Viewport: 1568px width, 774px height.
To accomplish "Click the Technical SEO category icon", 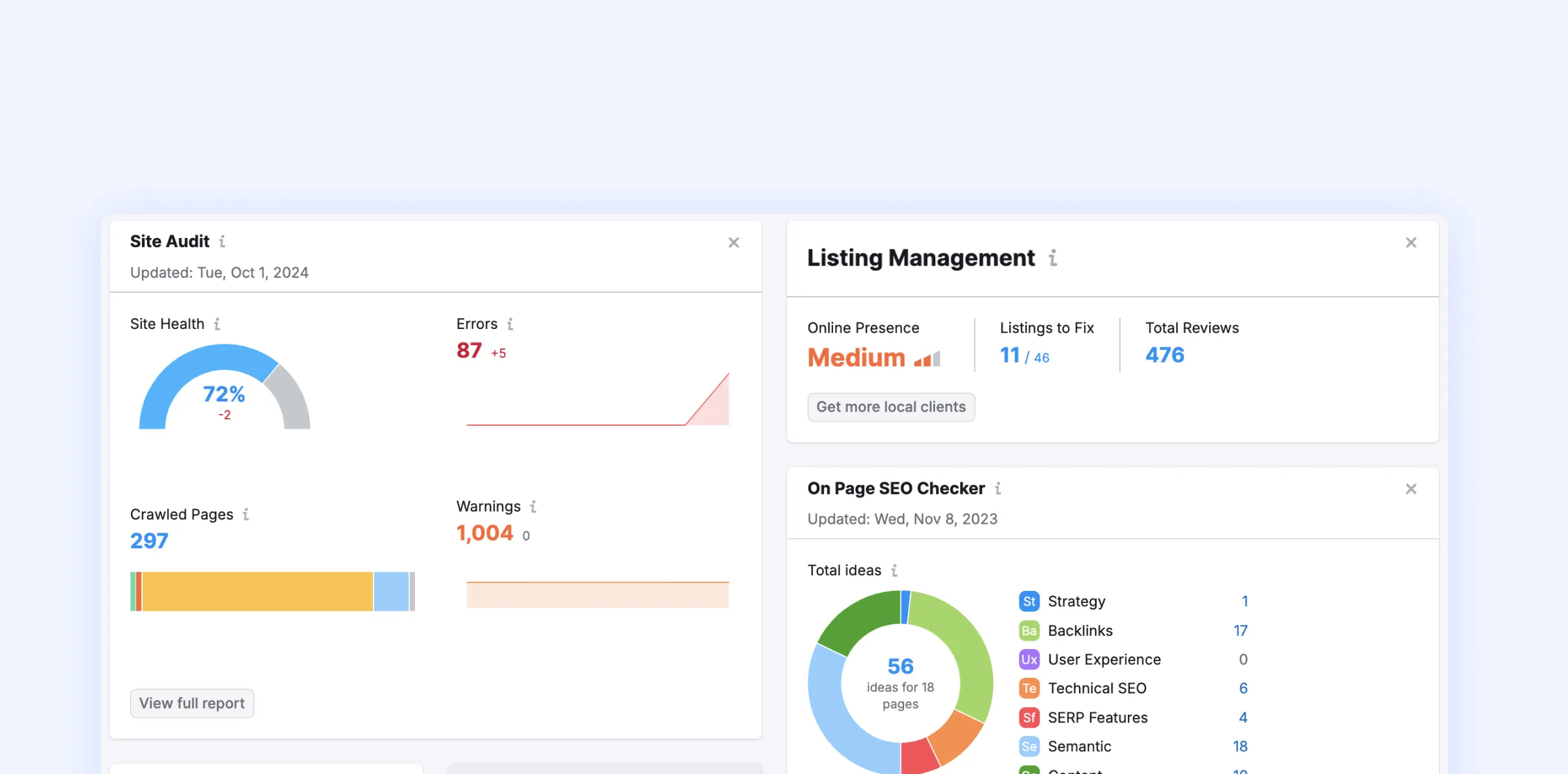I will pos(1029,688).
